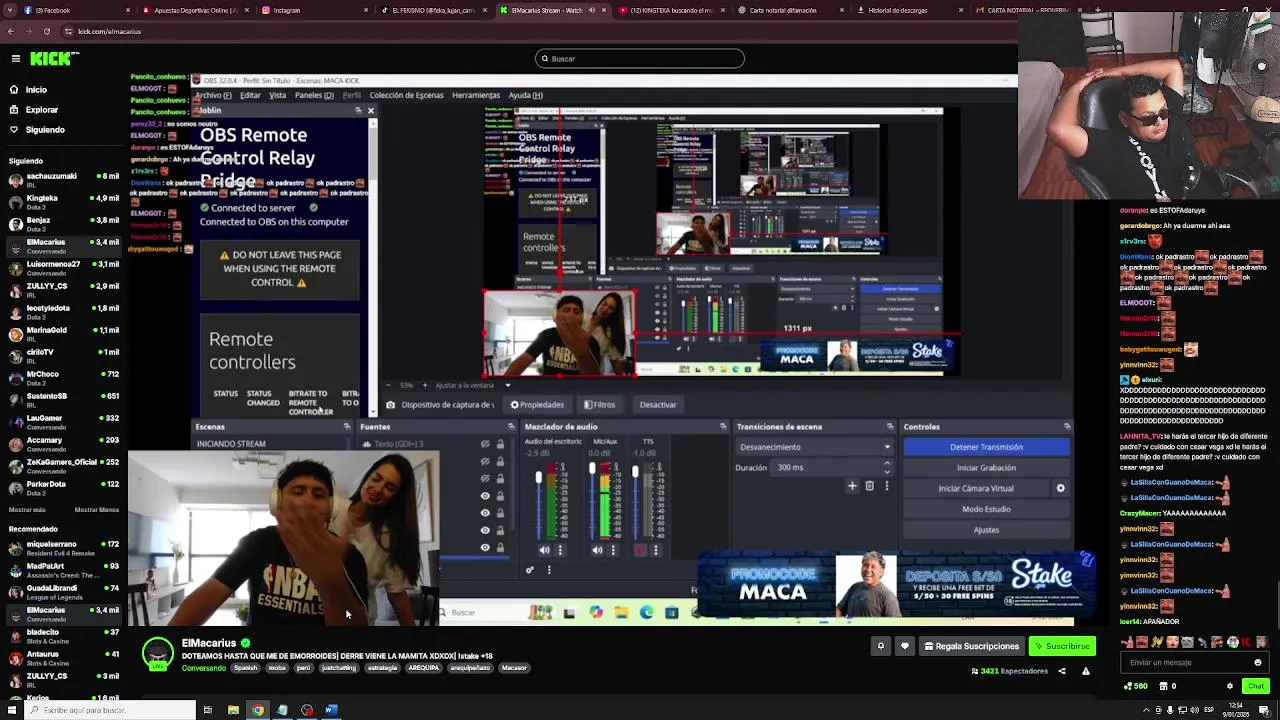This screenshot has height=720, width=1280.
Task: Switch to the Facebook browser tab
Action: click(75, 10)
